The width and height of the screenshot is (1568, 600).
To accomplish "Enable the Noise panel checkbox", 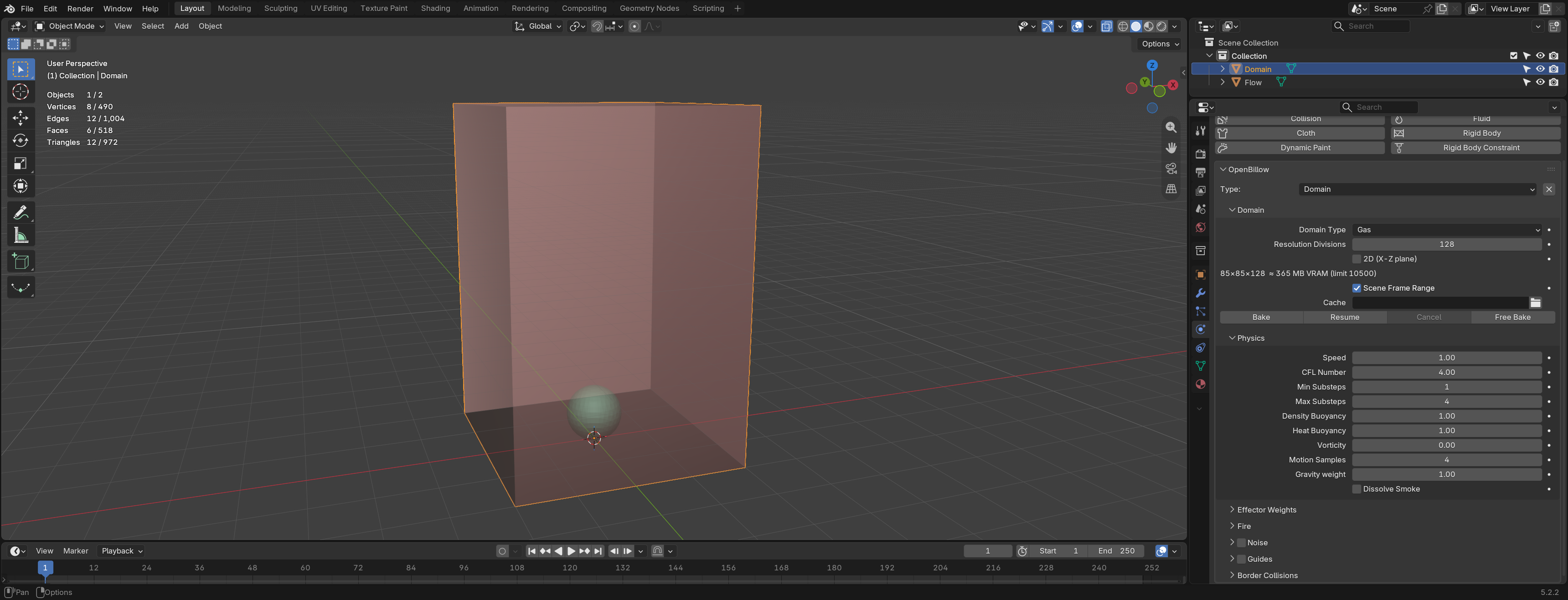I will [x=1241, y=542].
